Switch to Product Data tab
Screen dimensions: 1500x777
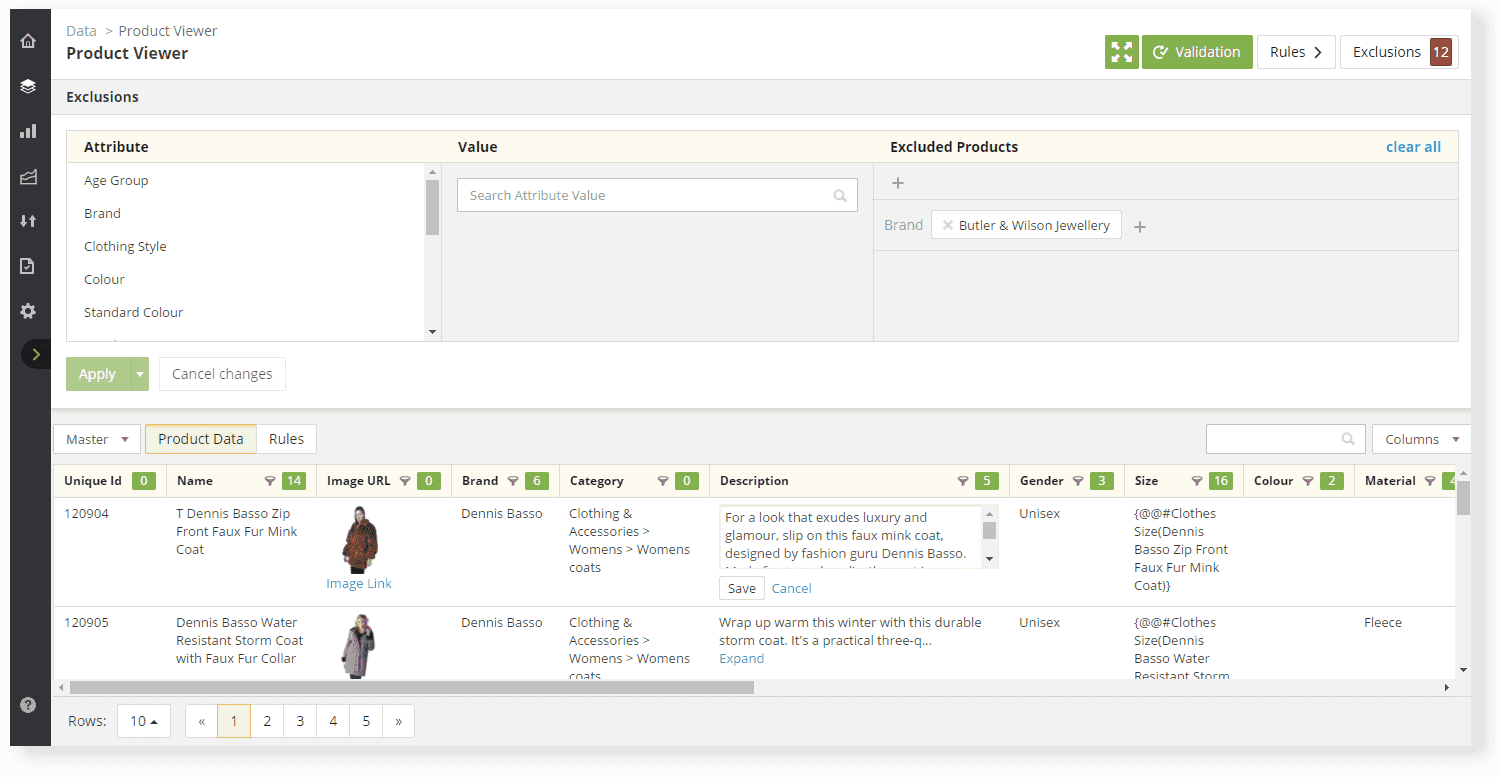tap(201, 439)
